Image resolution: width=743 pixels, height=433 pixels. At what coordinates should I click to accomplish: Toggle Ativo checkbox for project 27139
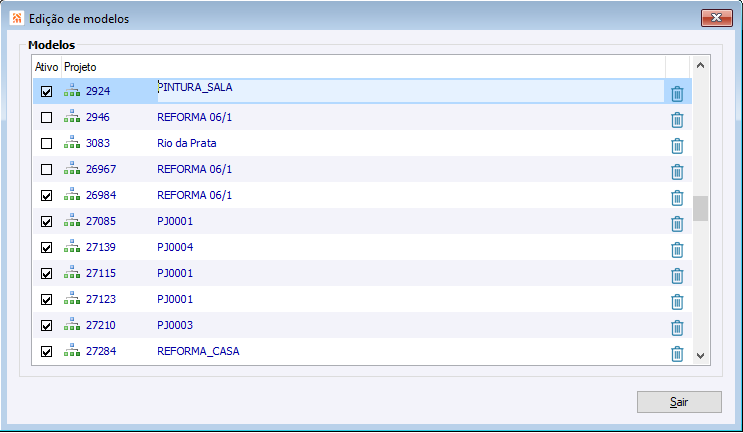tap(46, 247)
